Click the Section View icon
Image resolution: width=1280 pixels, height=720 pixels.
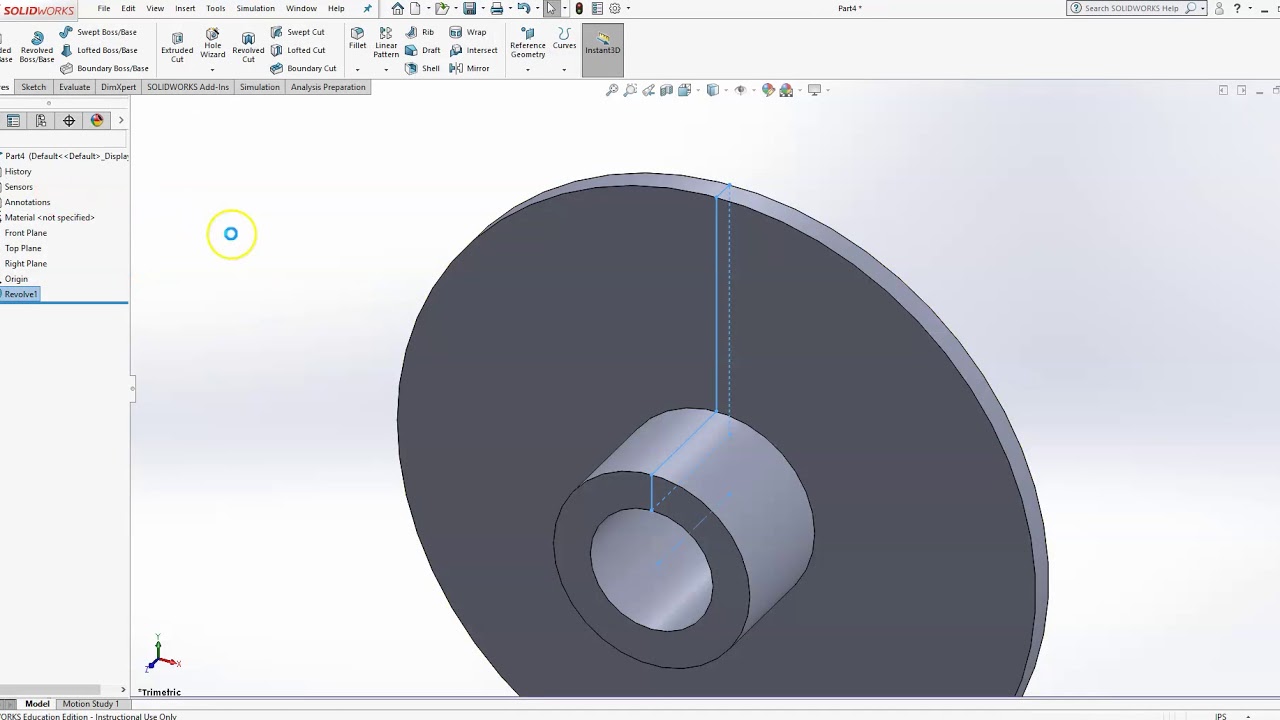point(666,90)
